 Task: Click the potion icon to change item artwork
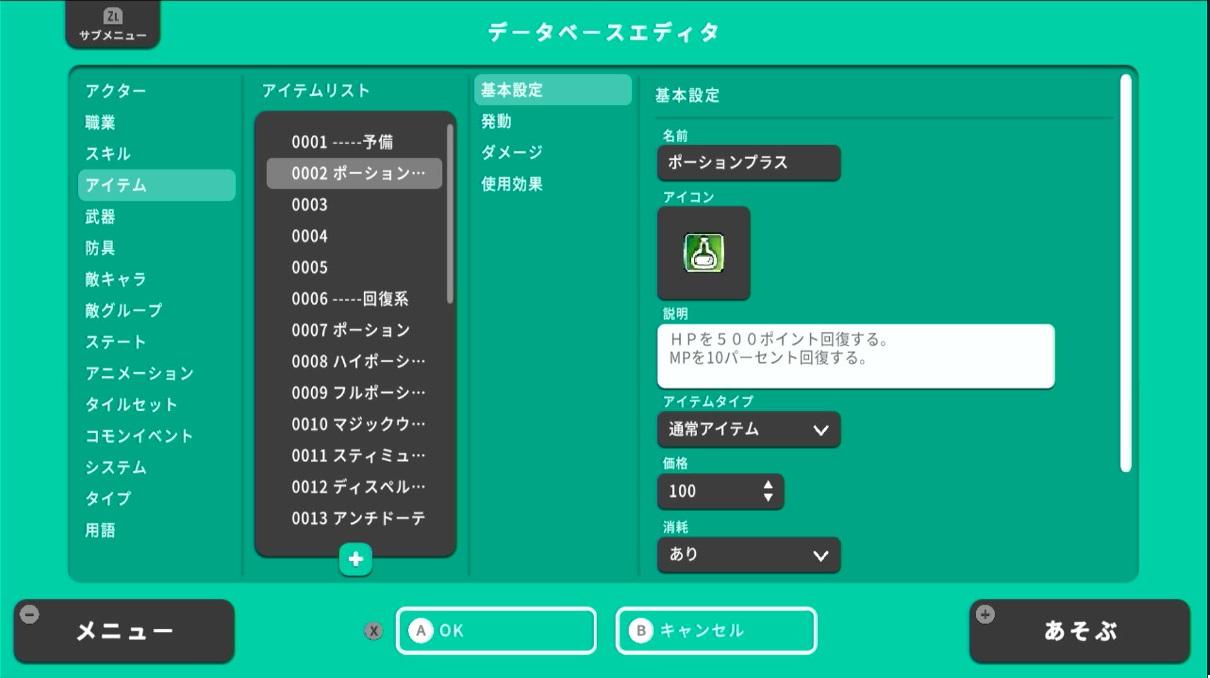coord(703,254)
